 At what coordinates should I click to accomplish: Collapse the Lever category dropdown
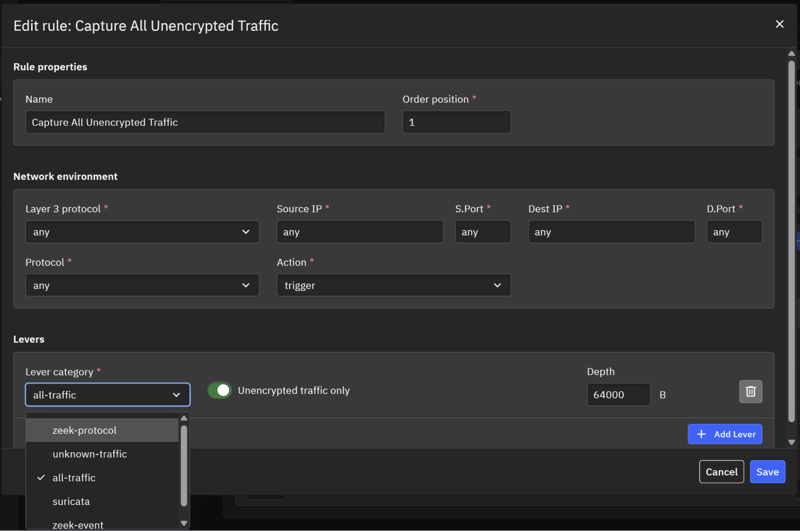(107, 395)
